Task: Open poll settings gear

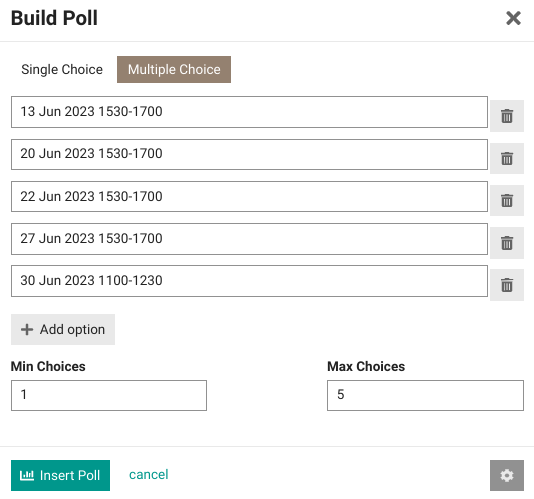Action: click(x=506, y=475)
